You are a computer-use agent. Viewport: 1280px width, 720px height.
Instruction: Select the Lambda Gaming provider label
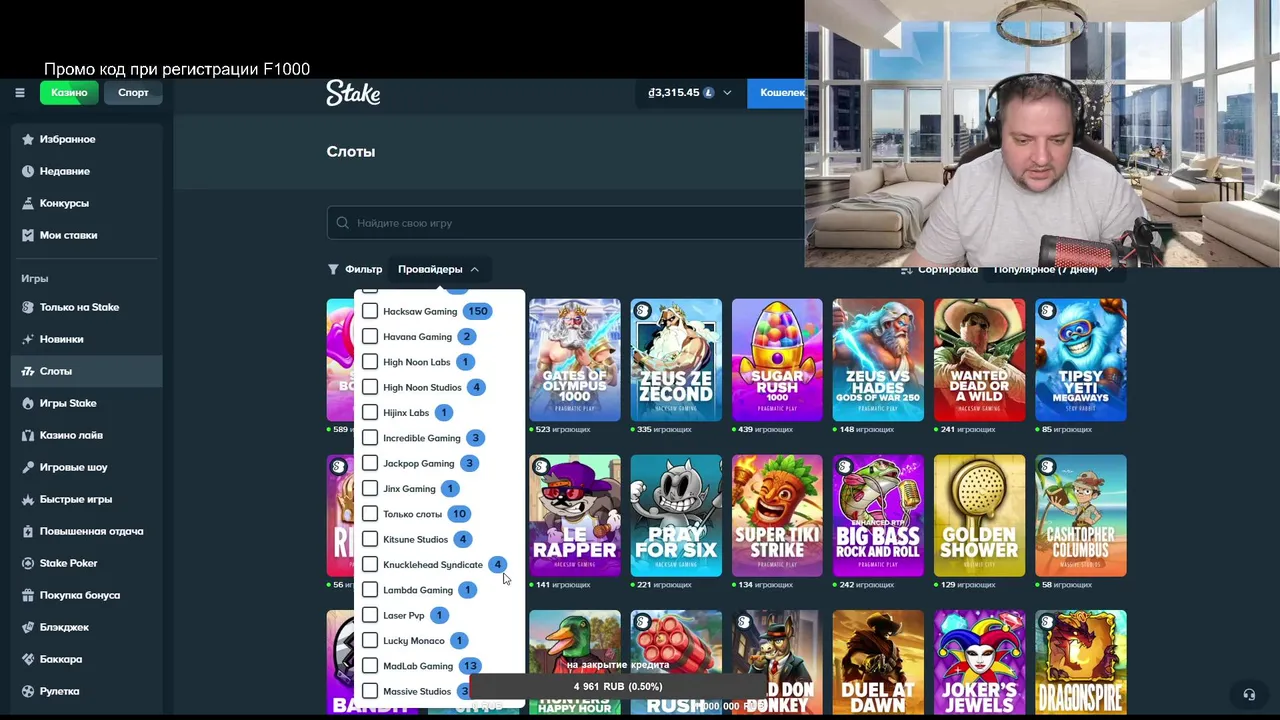click(418, 590)
